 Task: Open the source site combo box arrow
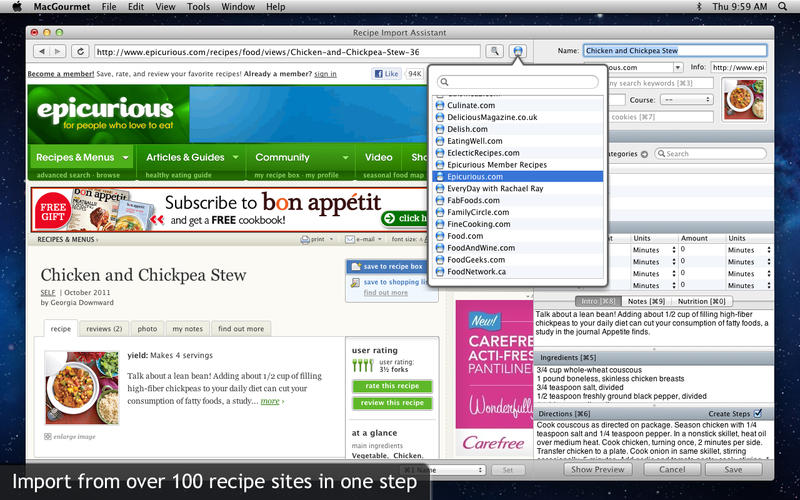click(x=678, y=67)
